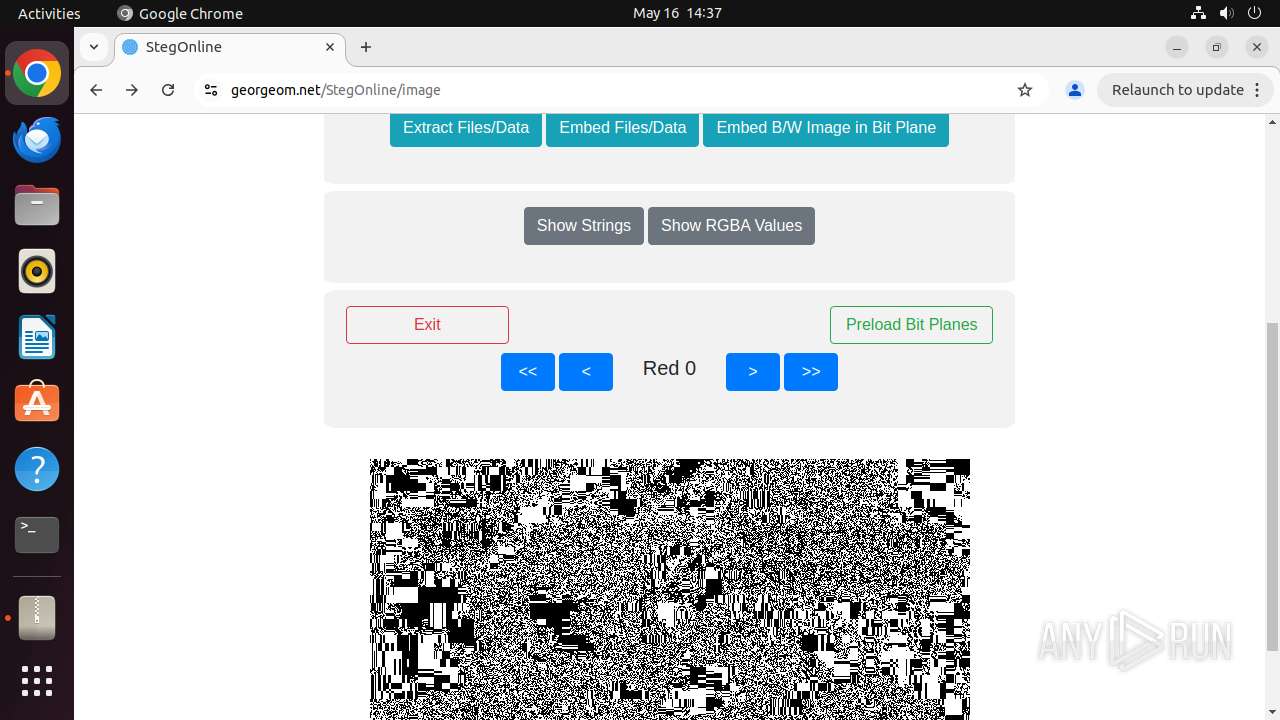
Task: Open Rhythmbox music player in dock
Action: coord(37,271)
